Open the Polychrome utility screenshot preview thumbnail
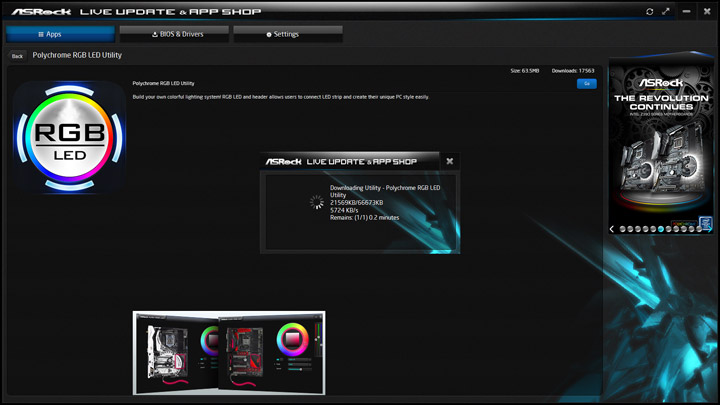This screenshot has width=720, height=405. pyautogui.click(x=229, y=353)
